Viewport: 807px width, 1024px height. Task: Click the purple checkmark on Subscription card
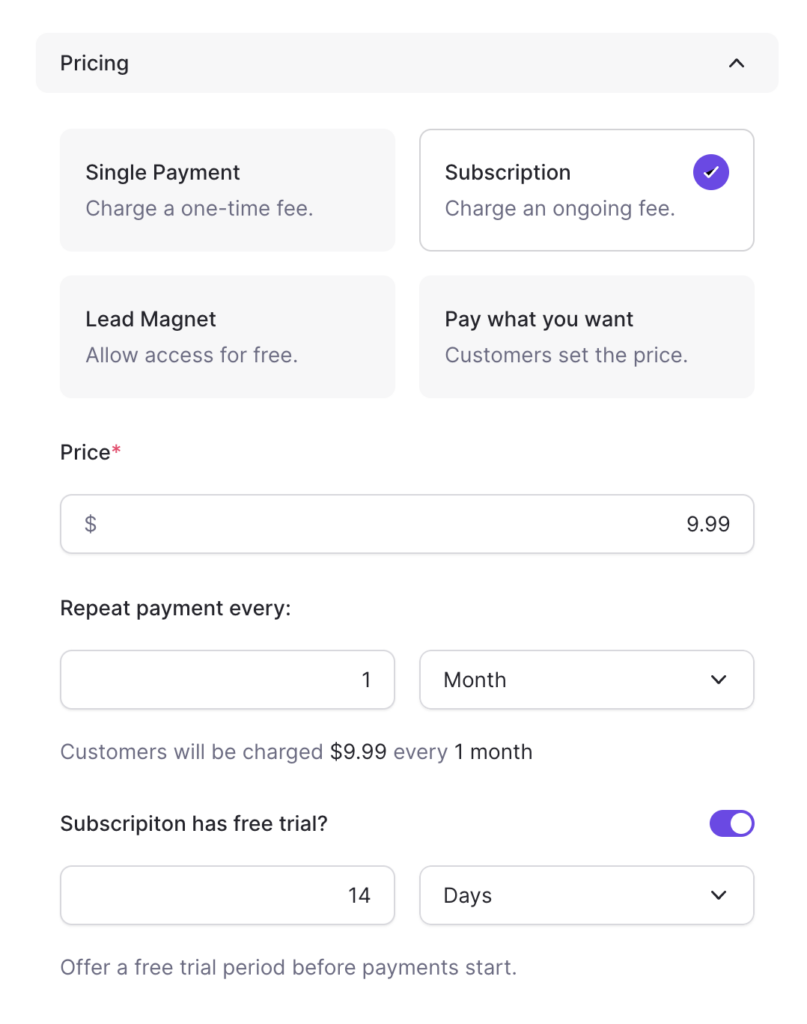[x=711, y=171]
